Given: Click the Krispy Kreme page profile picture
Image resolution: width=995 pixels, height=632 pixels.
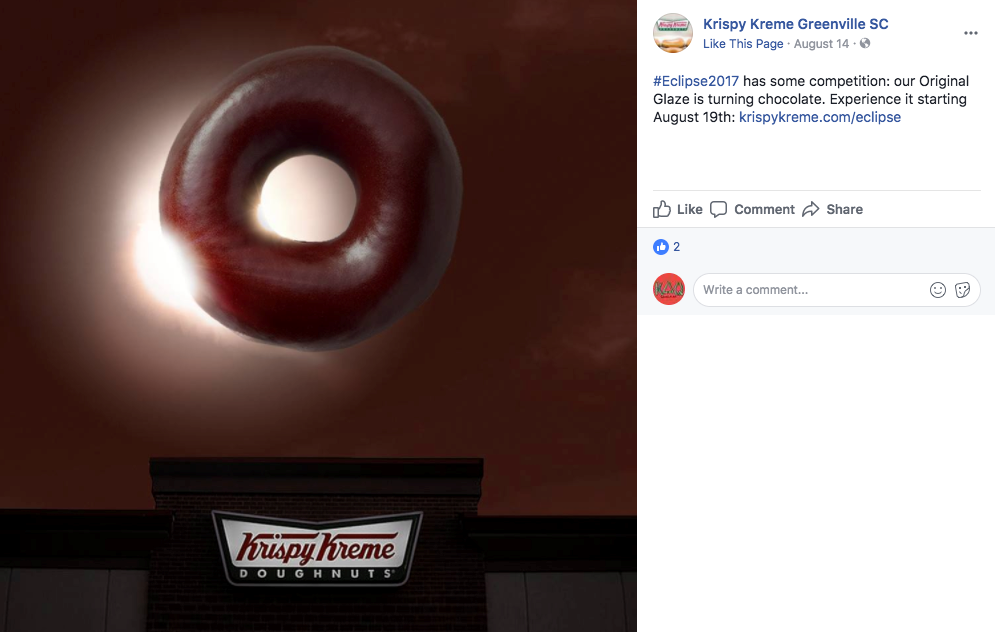Looking at the screenshot, I should point(673,33).
